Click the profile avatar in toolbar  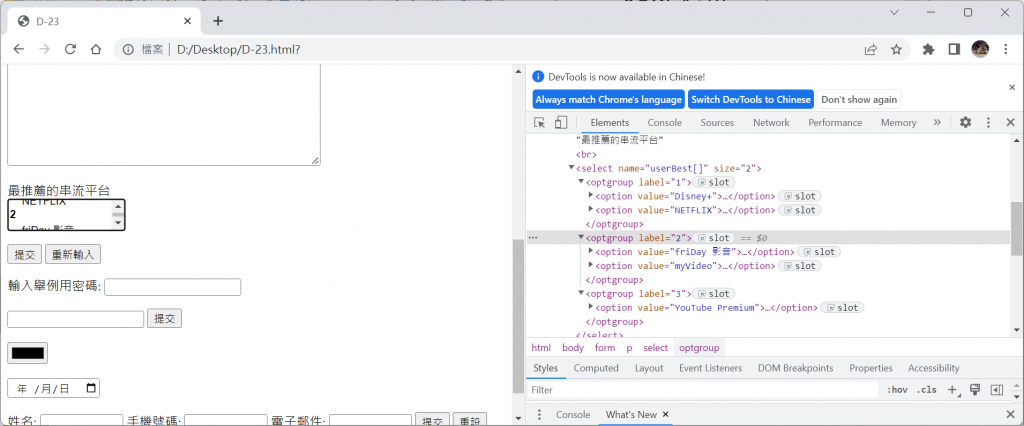point(980,49)
